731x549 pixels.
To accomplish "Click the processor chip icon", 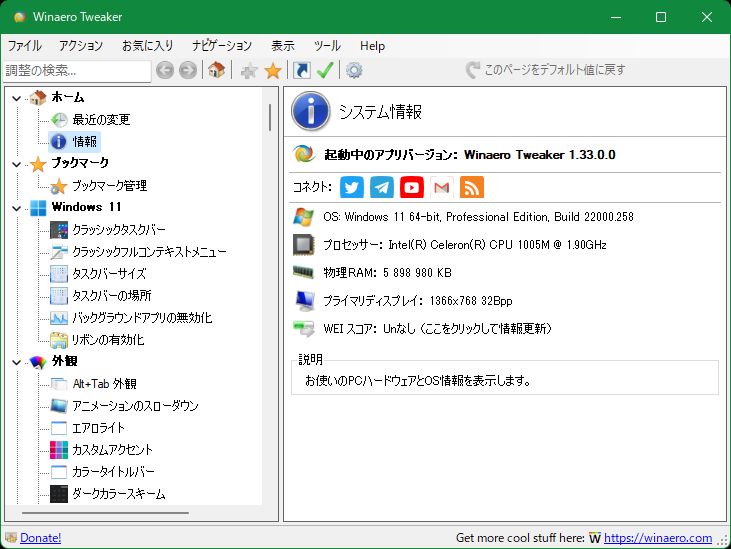I will click(304, 245).
